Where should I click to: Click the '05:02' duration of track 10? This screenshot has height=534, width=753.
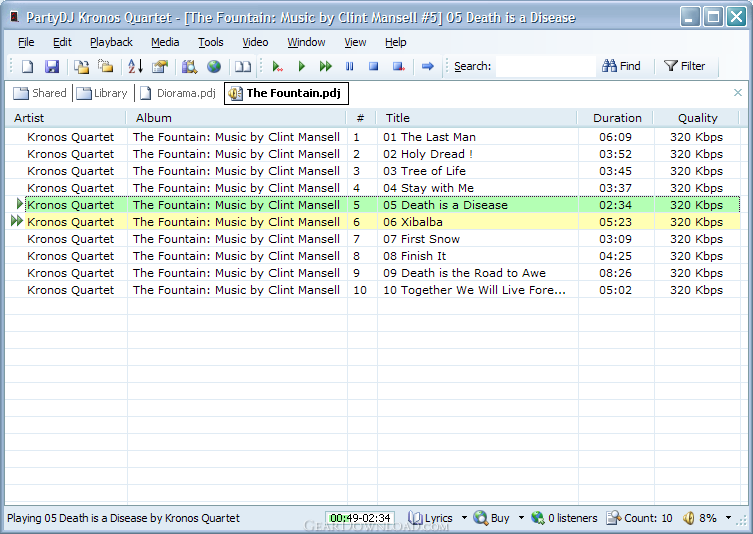point(615,290)
